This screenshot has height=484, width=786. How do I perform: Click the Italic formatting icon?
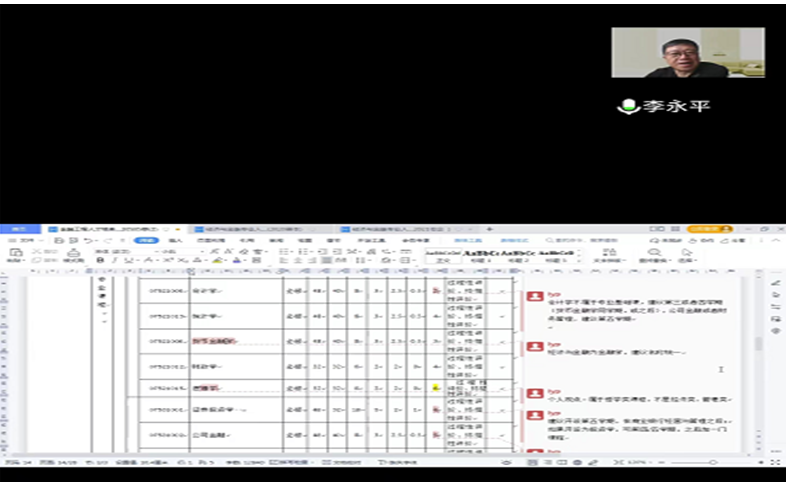(113, 261)
